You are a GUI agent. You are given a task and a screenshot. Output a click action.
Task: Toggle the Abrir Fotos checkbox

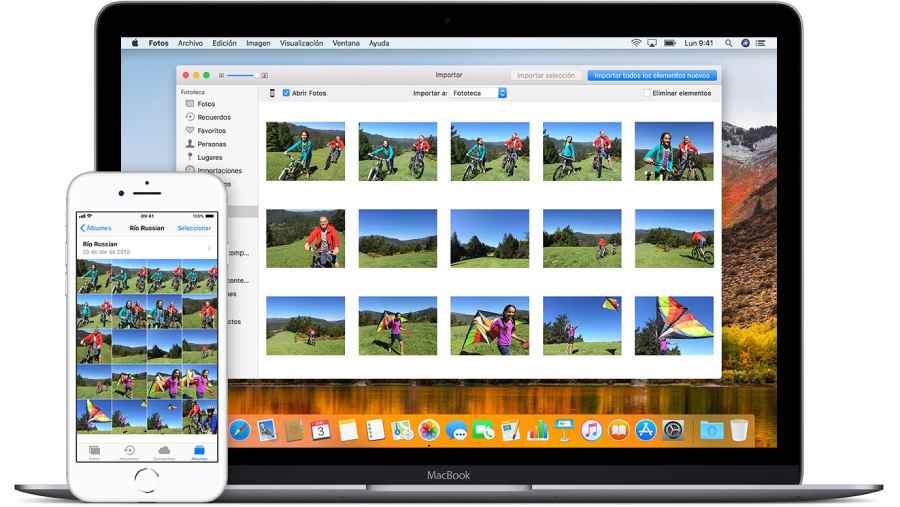286,92
